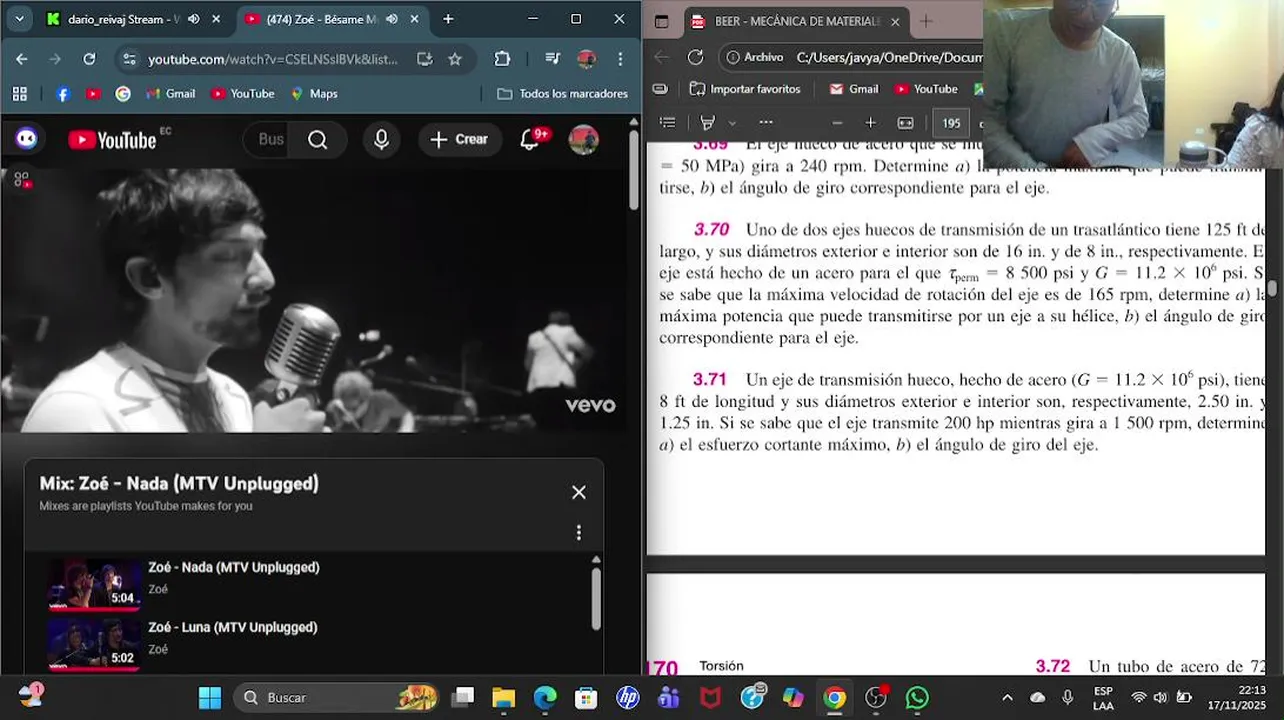
Task: Click the YouTube search box
Action: tap(270, 140)
